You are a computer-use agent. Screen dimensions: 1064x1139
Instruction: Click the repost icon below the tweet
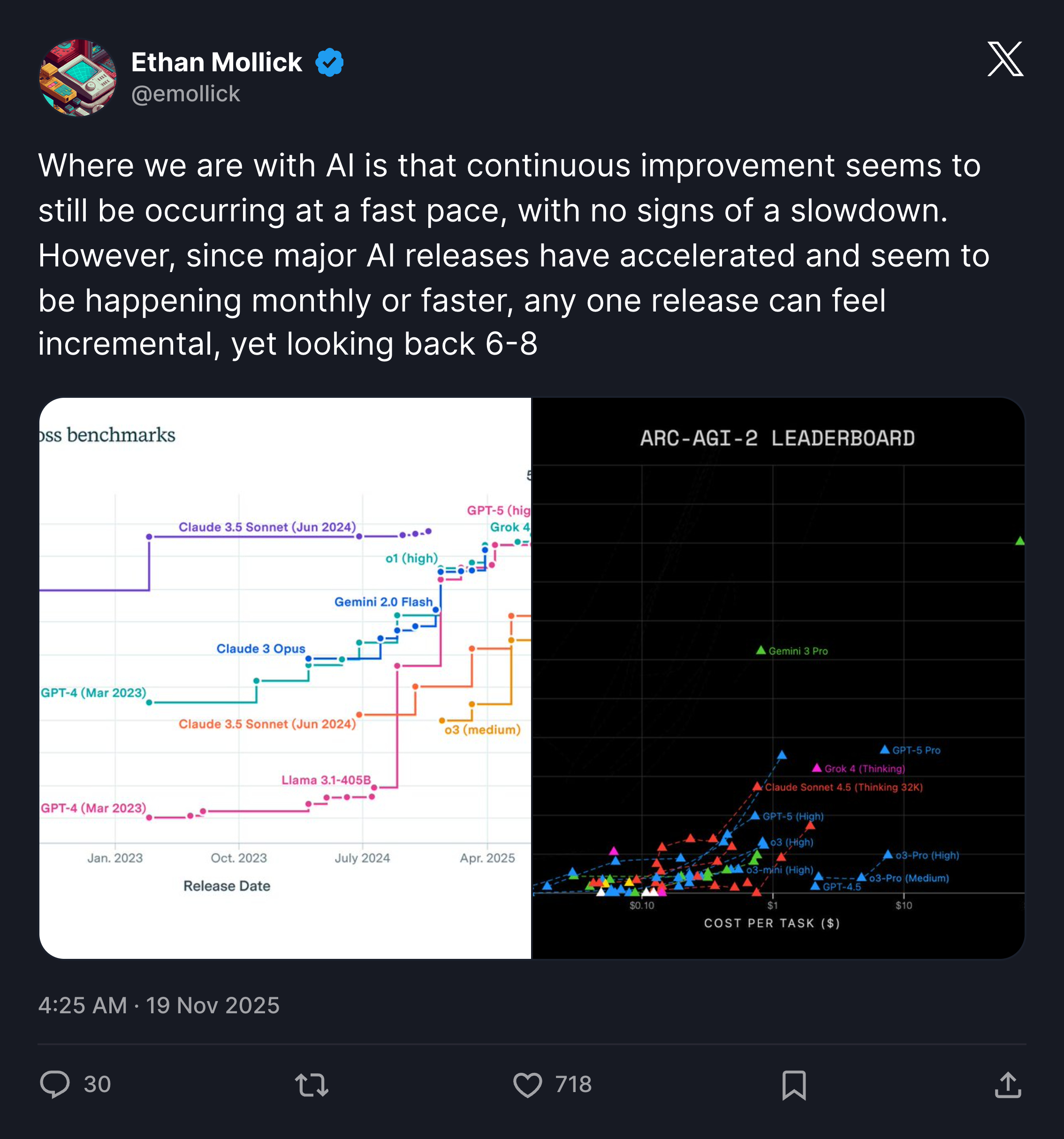pyautogui.click(x=312, y=1085)
